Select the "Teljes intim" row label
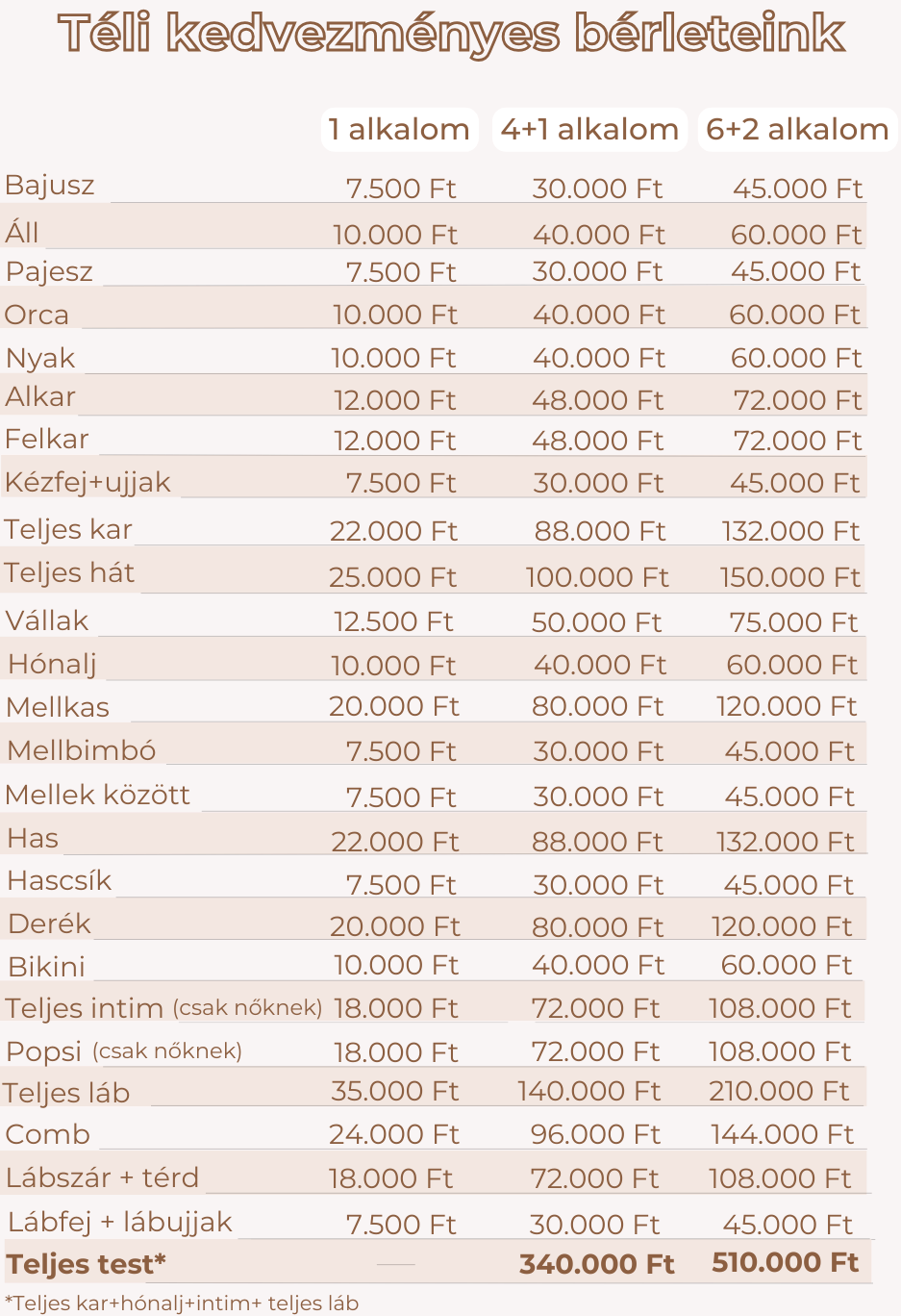Screen dimensions: 901x1316 [85, 1008]
